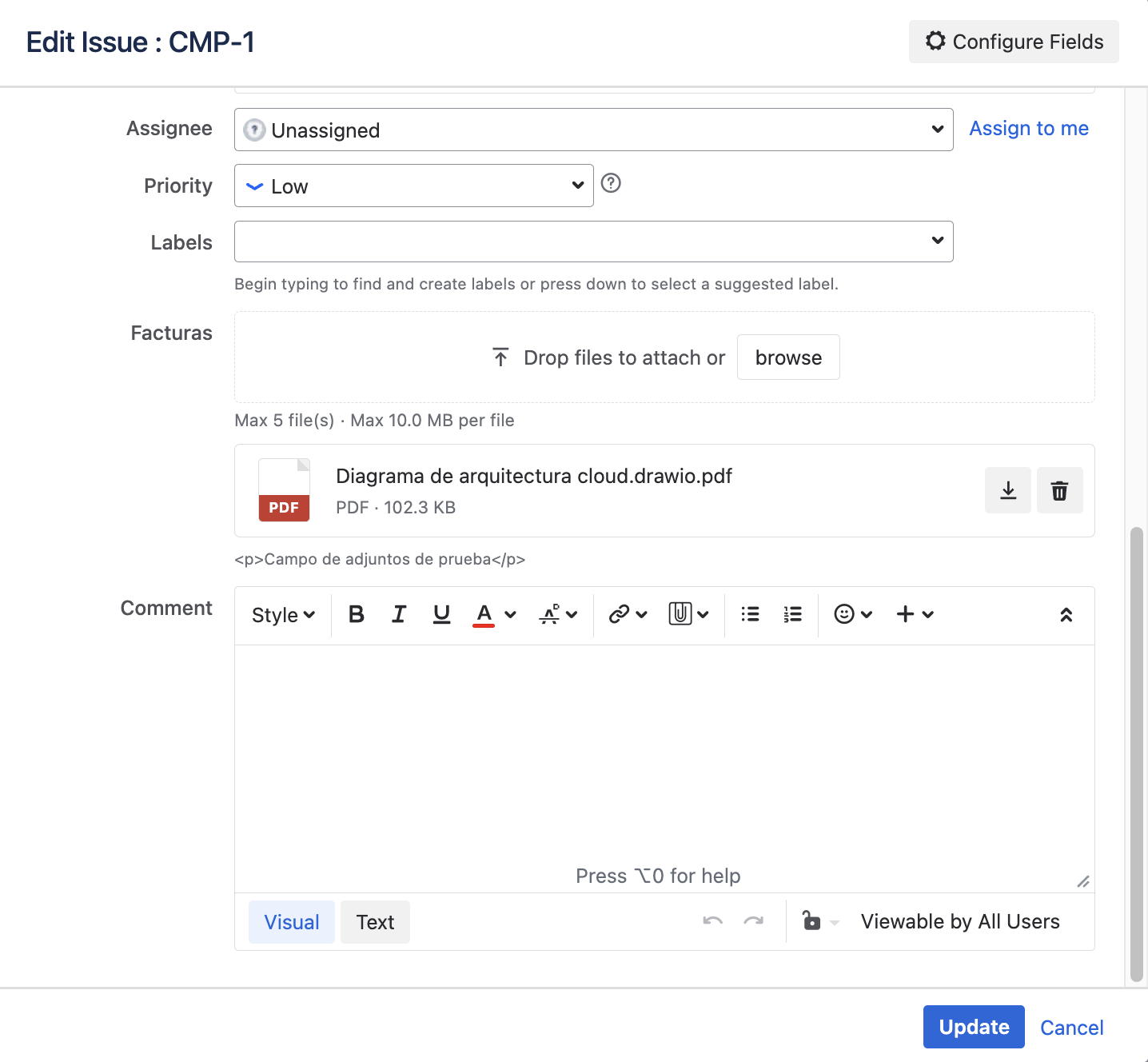The image size is (1148, 1062).
Task: Insert a numbered list
Action: tap(792, 614)
